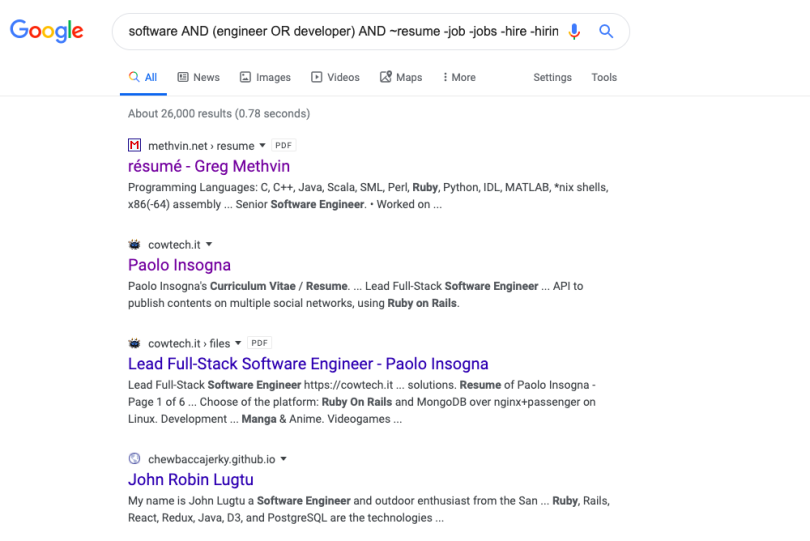The height and width of the screenshot is (541, 810).
Task: Start voice search with microphone icon
Action: point(574,32)
